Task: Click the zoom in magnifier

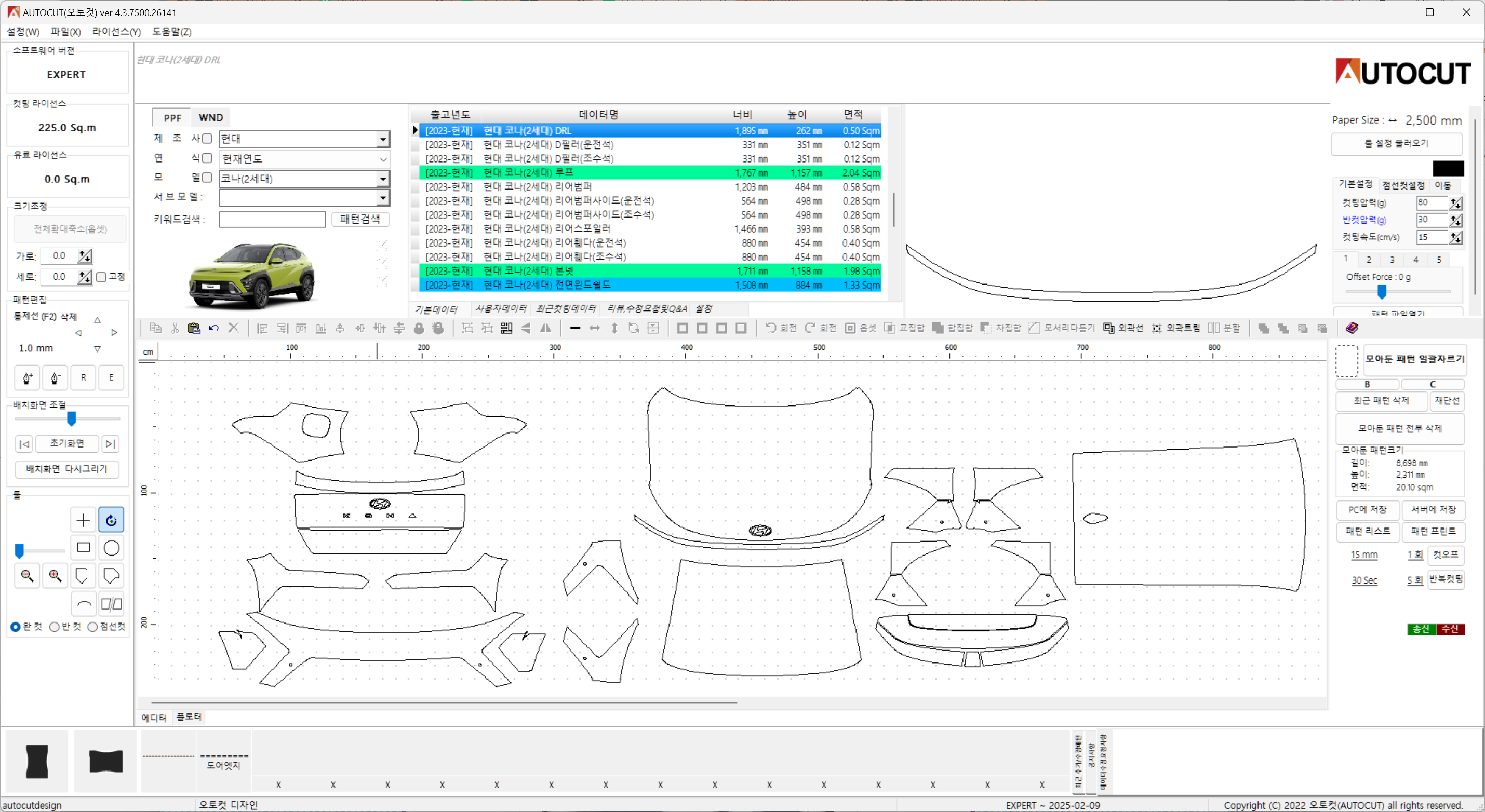Action: tap(56, 575)
